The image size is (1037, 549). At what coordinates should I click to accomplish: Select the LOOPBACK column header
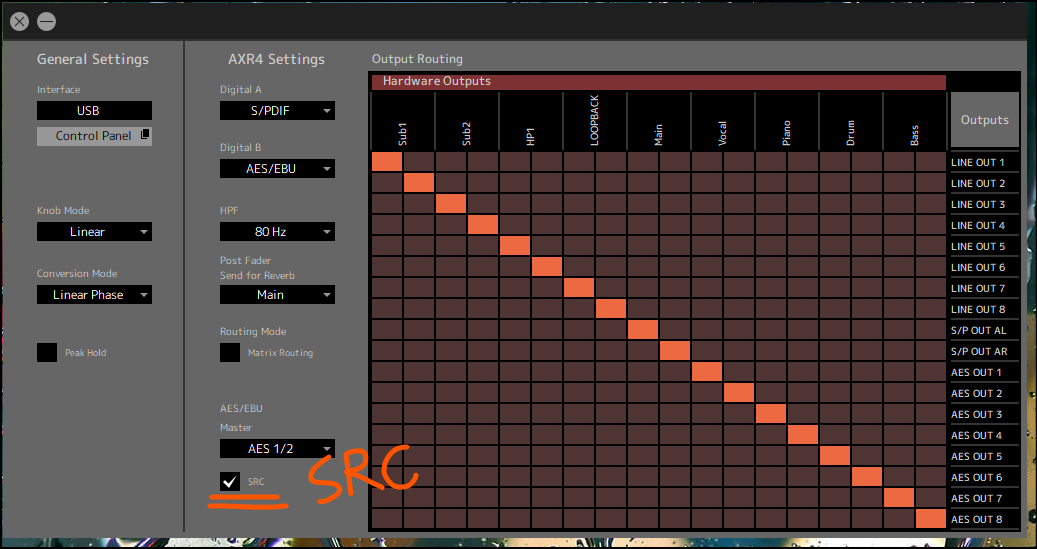595,122
